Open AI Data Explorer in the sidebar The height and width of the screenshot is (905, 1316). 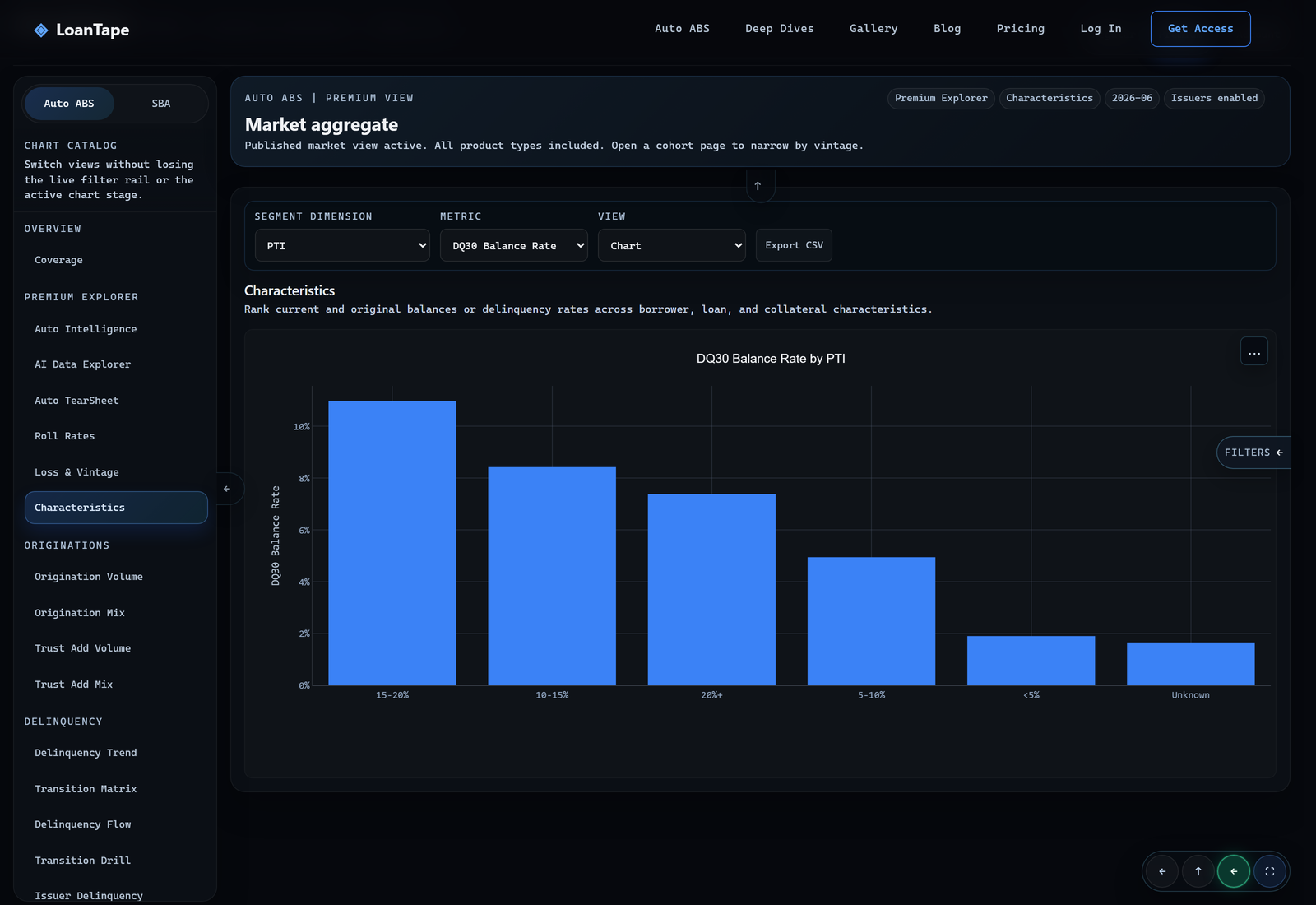(x=116, y=364)
